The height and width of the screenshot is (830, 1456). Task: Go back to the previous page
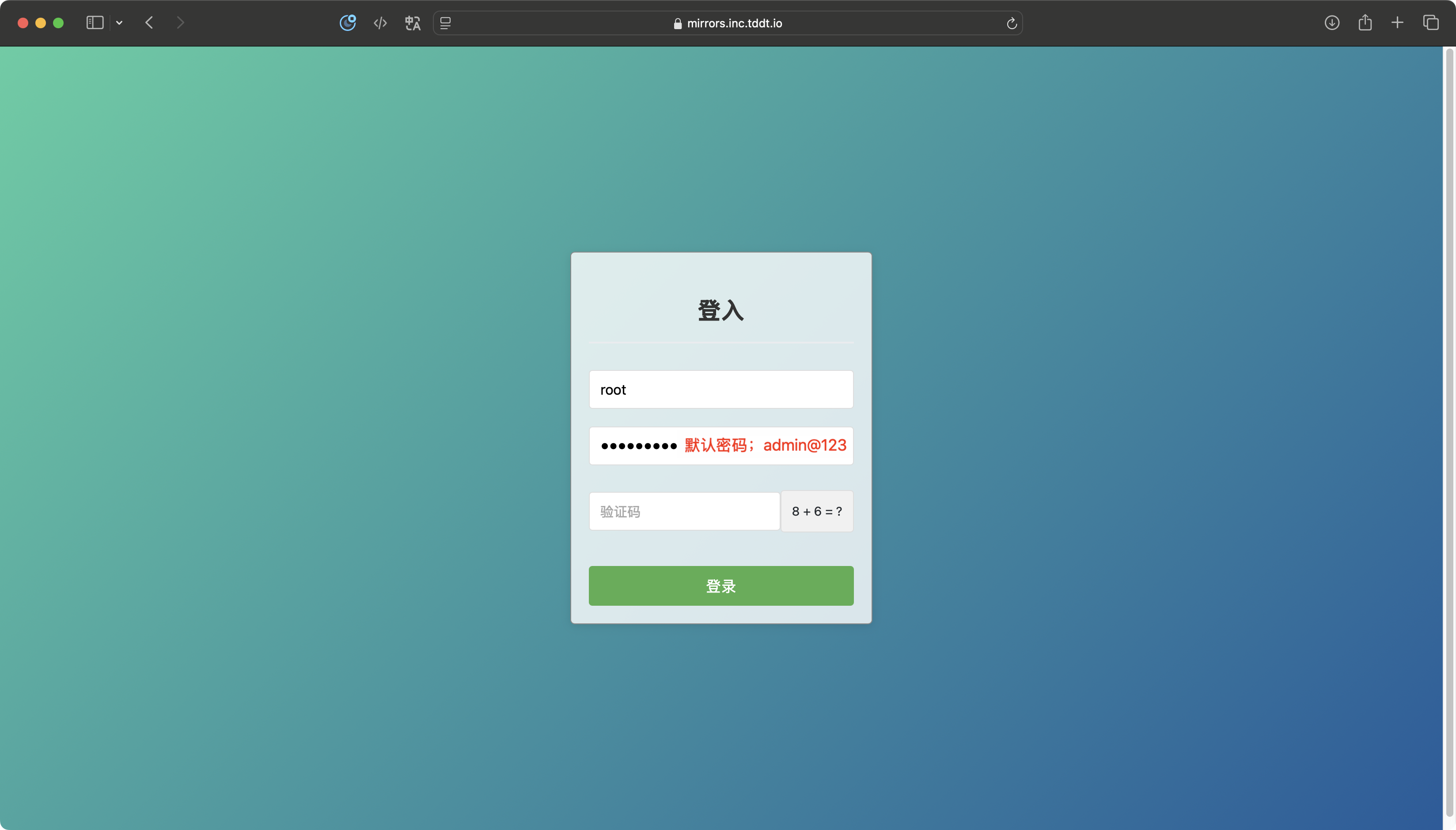[149, 23]
